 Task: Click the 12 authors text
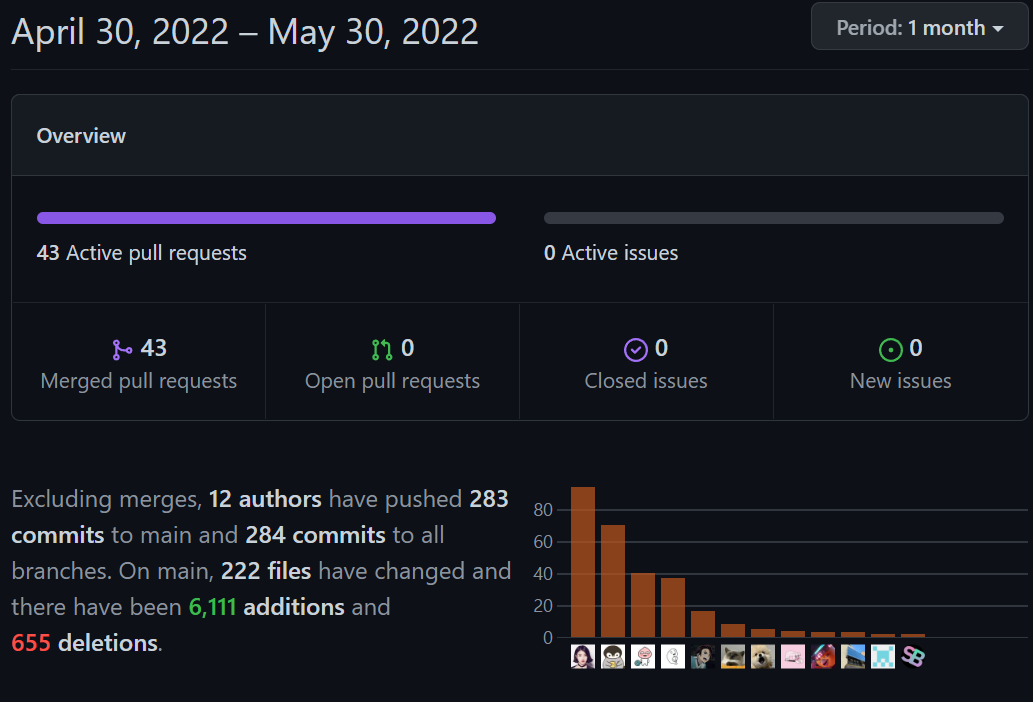(265, 499)
